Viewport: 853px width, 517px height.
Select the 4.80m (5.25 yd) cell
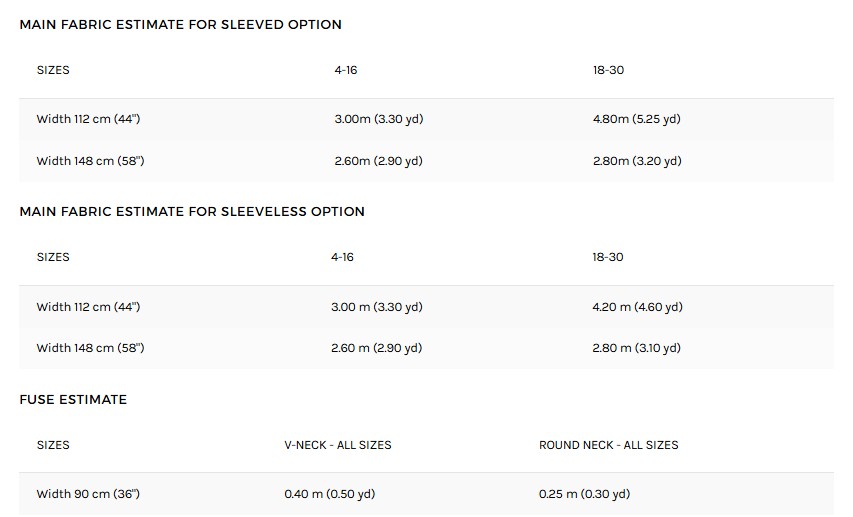636,119
